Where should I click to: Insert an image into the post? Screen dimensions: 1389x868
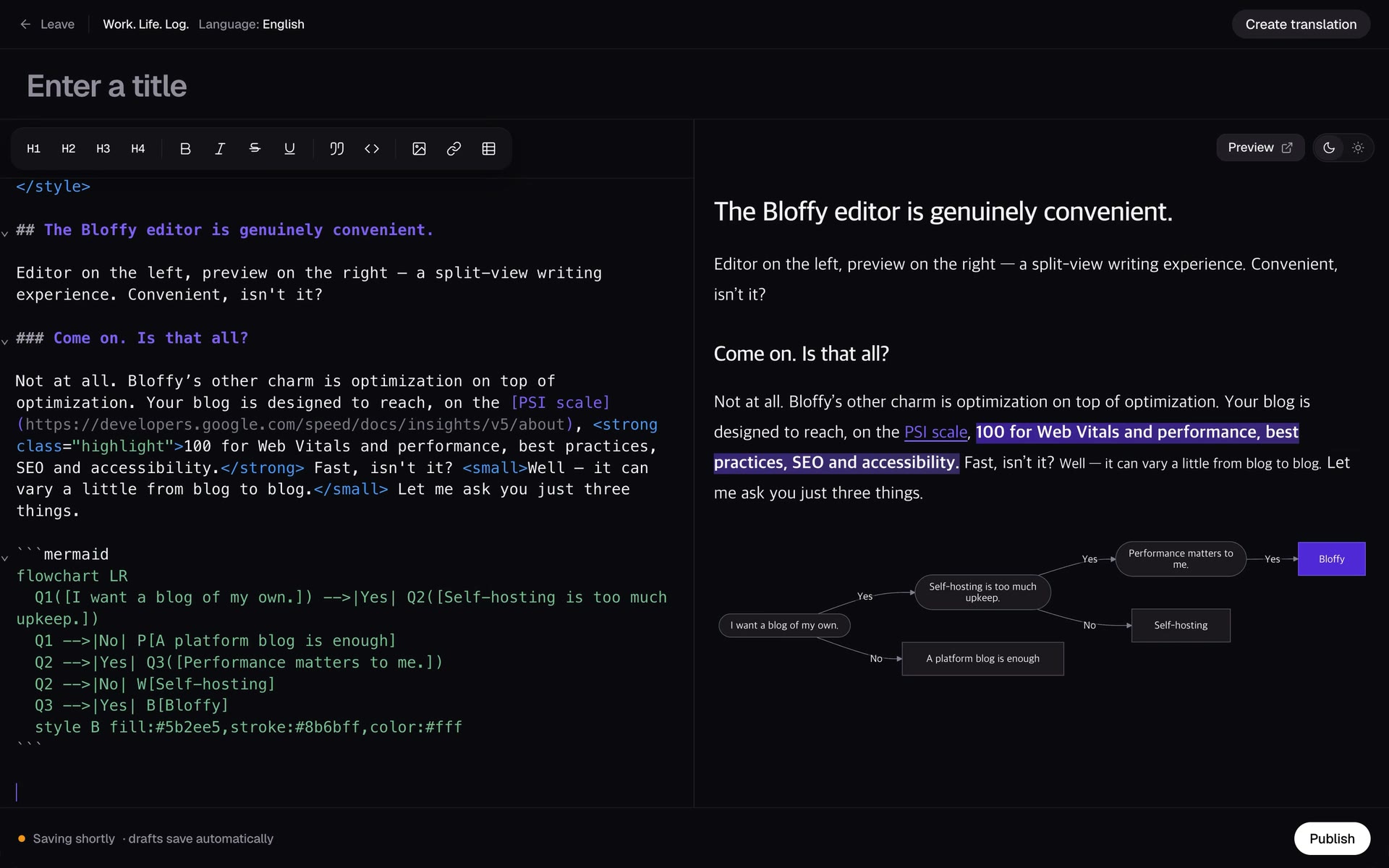(x=419, y=148)
